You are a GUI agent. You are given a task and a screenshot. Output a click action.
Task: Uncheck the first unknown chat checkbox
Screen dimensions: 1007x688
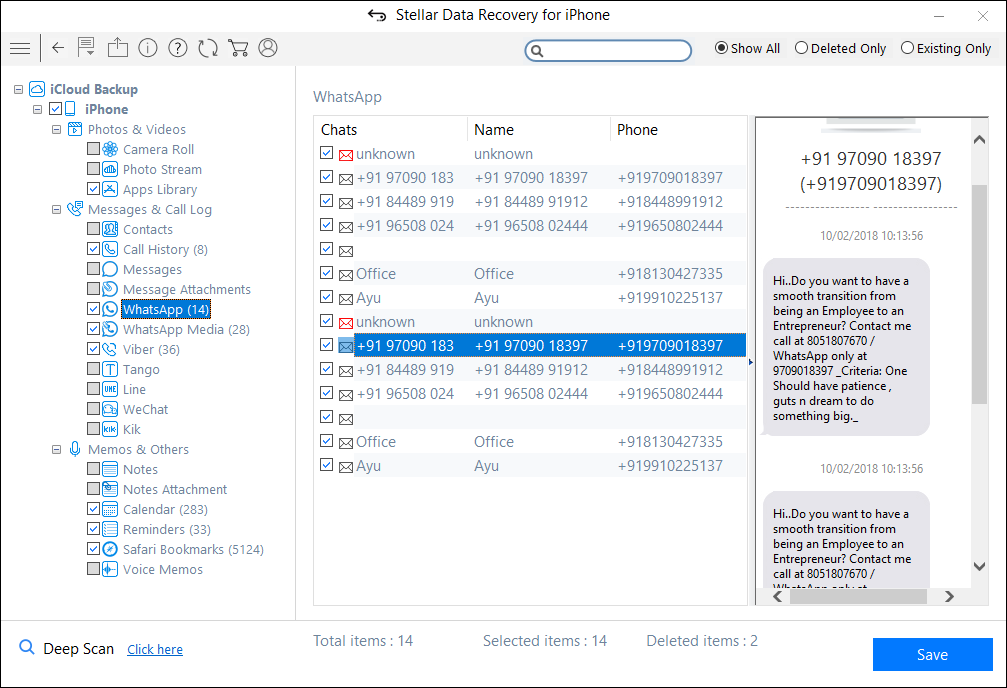(x=326, y=153)
